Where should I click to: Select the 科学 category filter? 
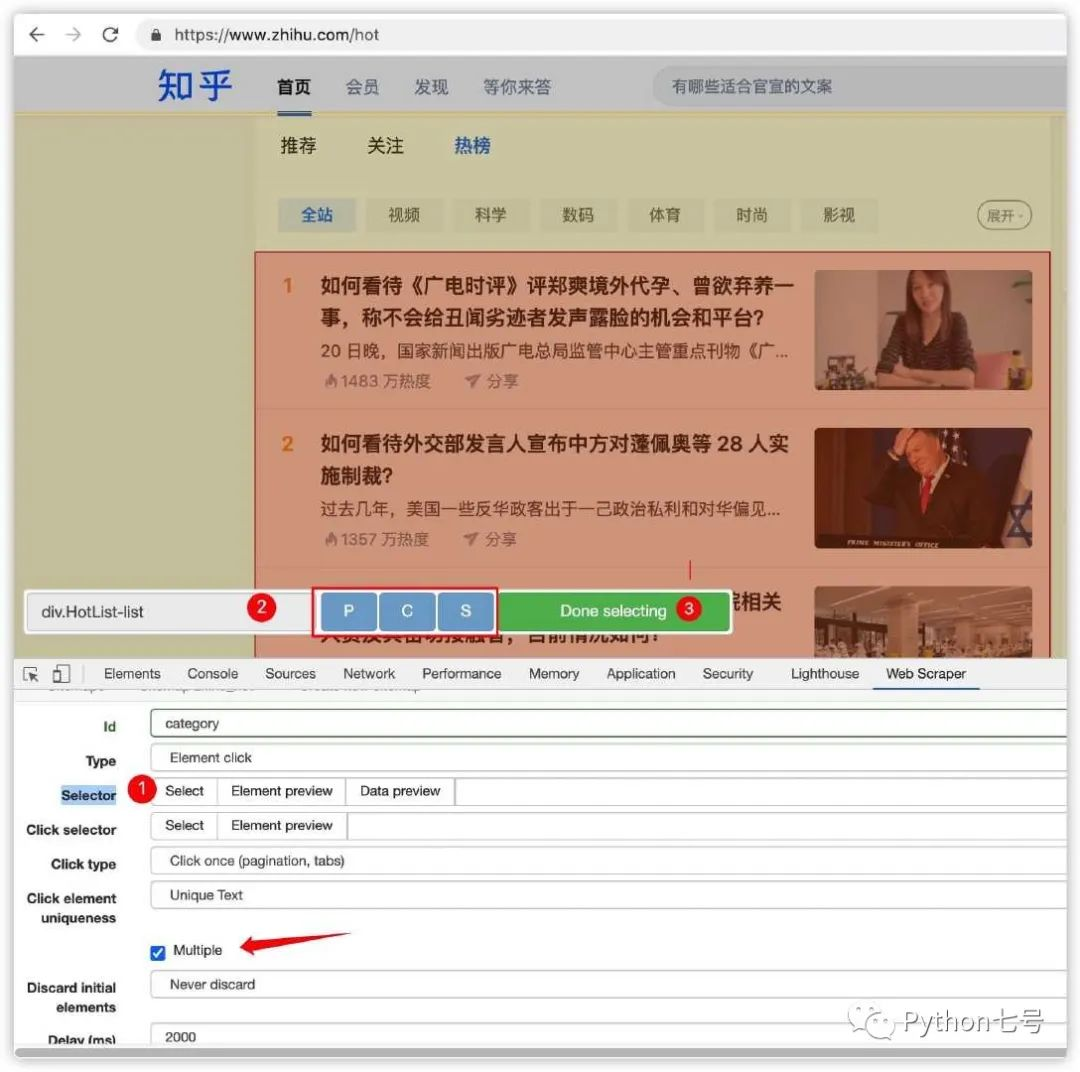[490, 215]
